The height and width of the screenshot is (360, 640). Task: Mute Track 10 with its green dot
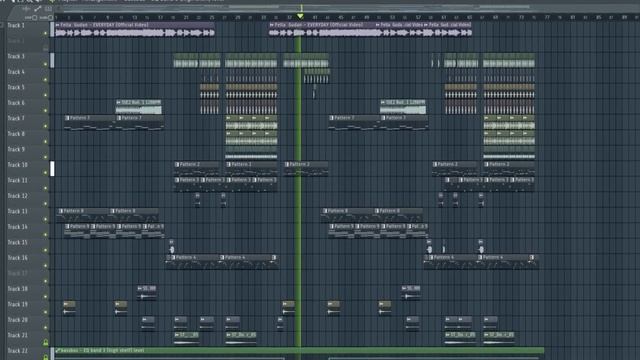[x=45, y=173]
